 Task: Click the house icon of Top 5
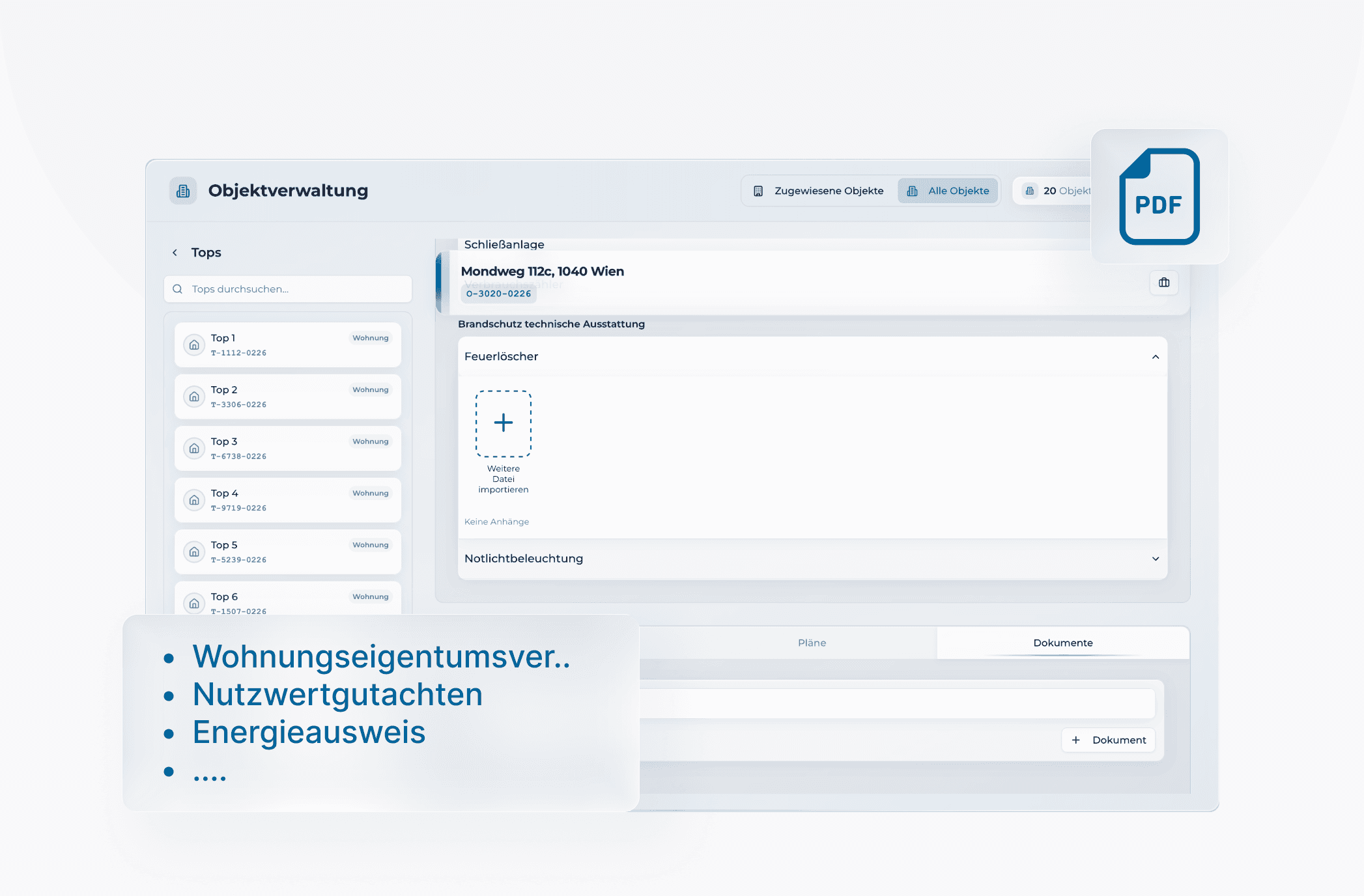pos(194,552)
